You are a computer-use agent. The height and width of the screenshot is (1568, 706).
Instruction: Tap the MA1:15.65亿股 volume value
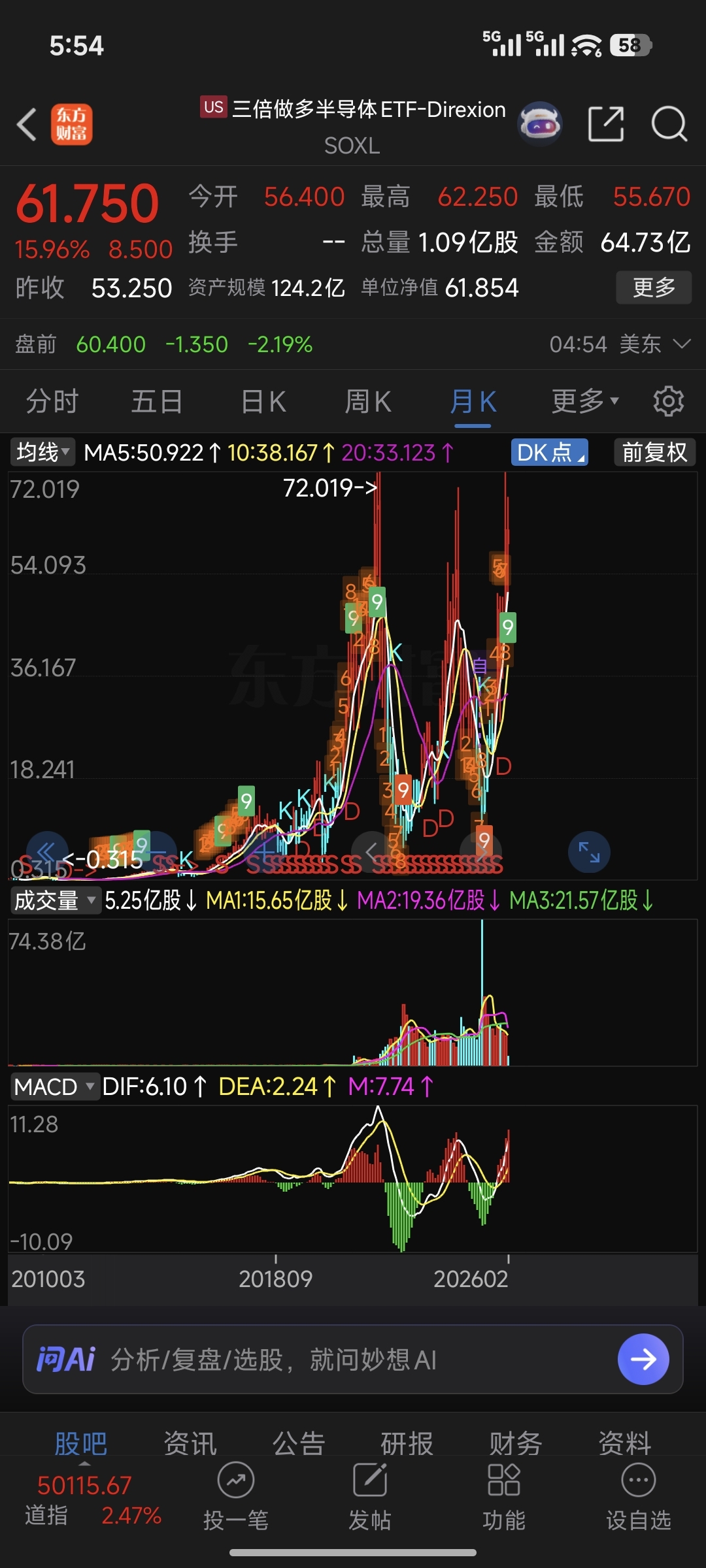pos(277,900)
